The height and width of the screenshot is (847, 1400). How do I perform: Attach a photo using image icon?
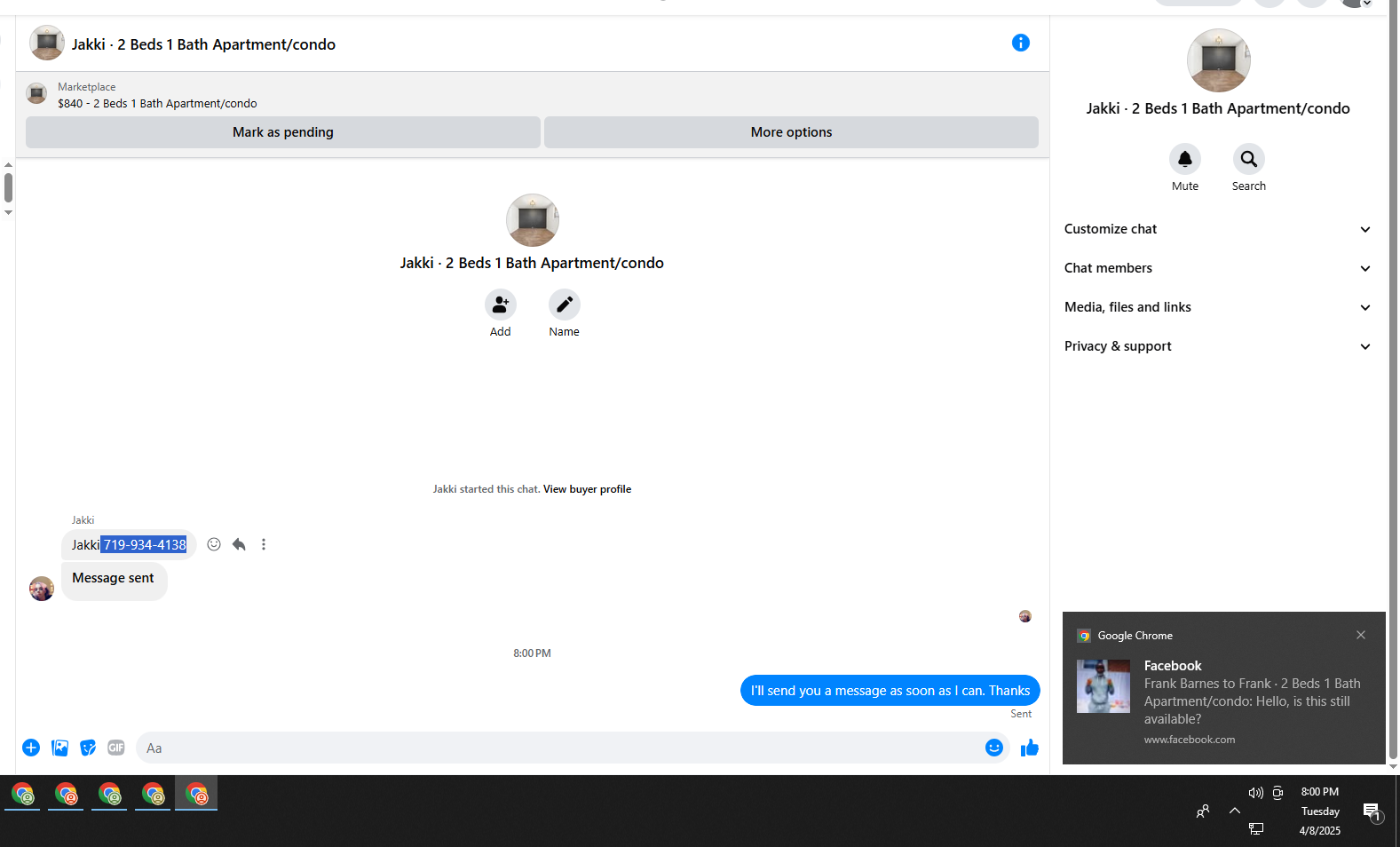click(x=59, y=748)
